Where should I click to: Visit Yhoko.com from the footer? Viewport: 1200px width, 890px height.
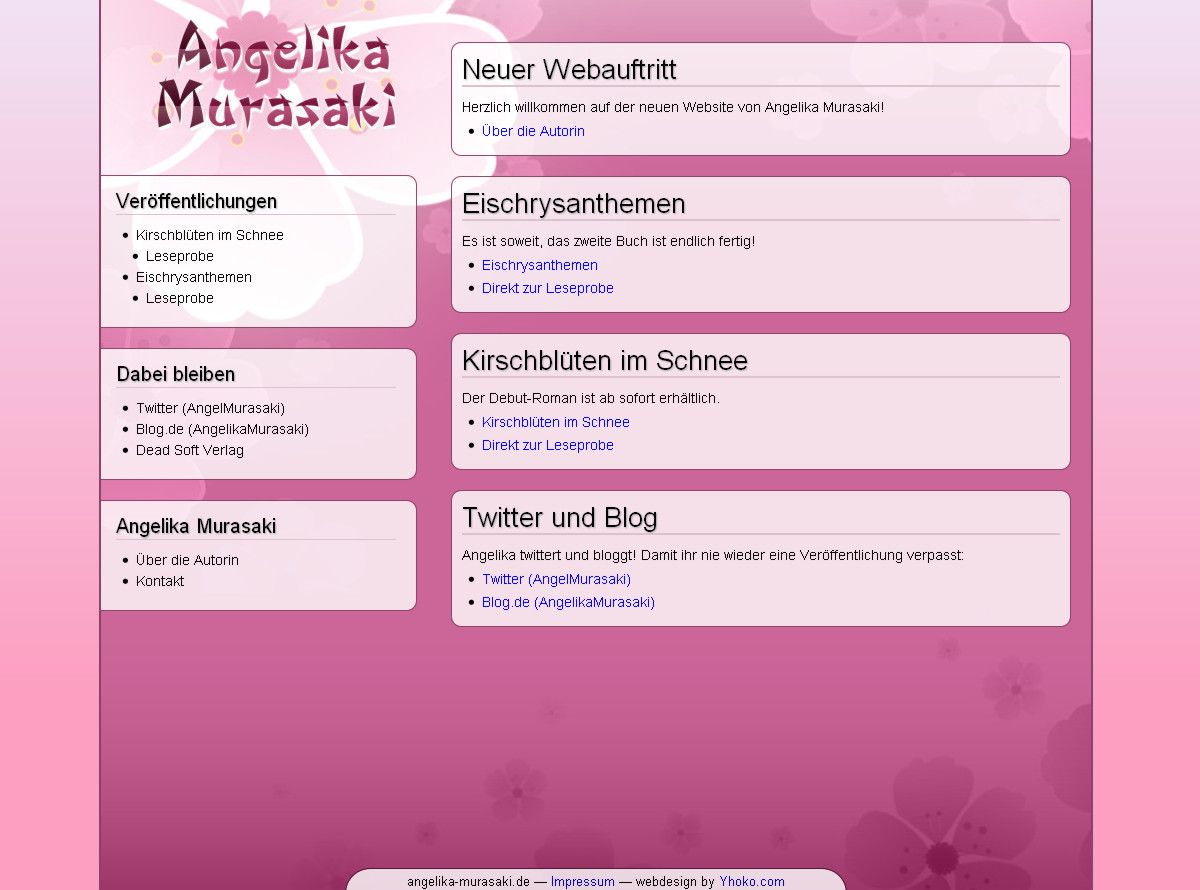[751, 881]
